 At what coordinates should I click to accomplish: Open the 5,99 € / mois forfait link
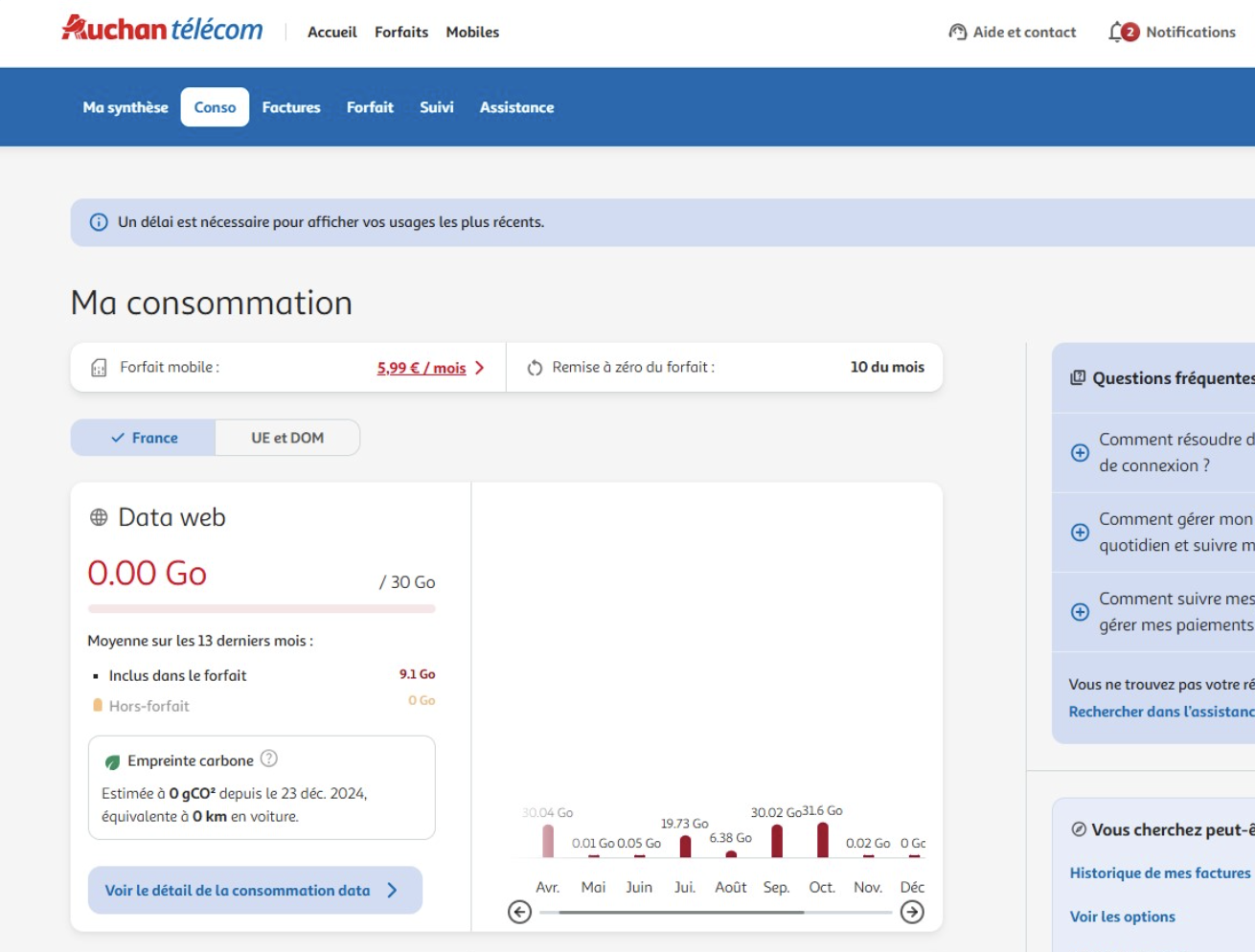pos(422,368)
